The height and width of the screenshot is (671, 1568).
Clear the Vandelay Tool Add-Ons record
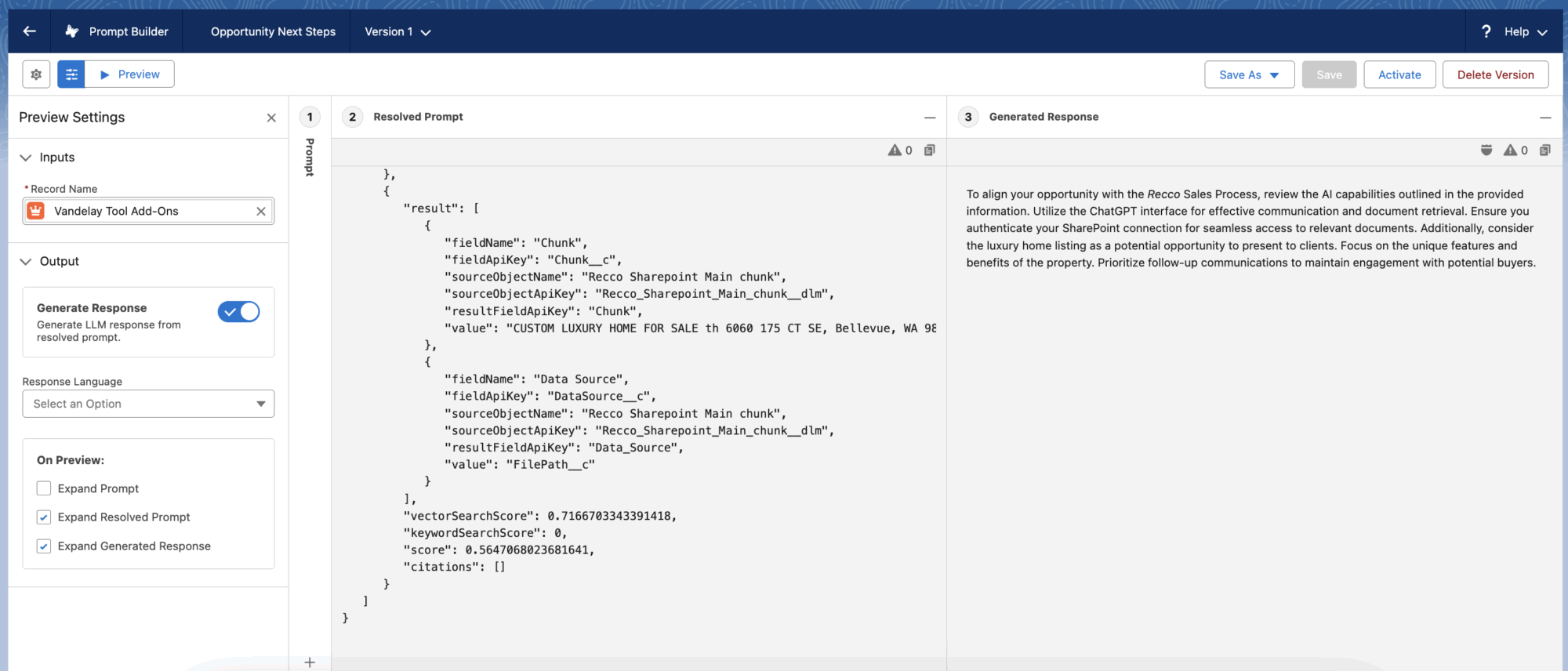tap(261, 211)
